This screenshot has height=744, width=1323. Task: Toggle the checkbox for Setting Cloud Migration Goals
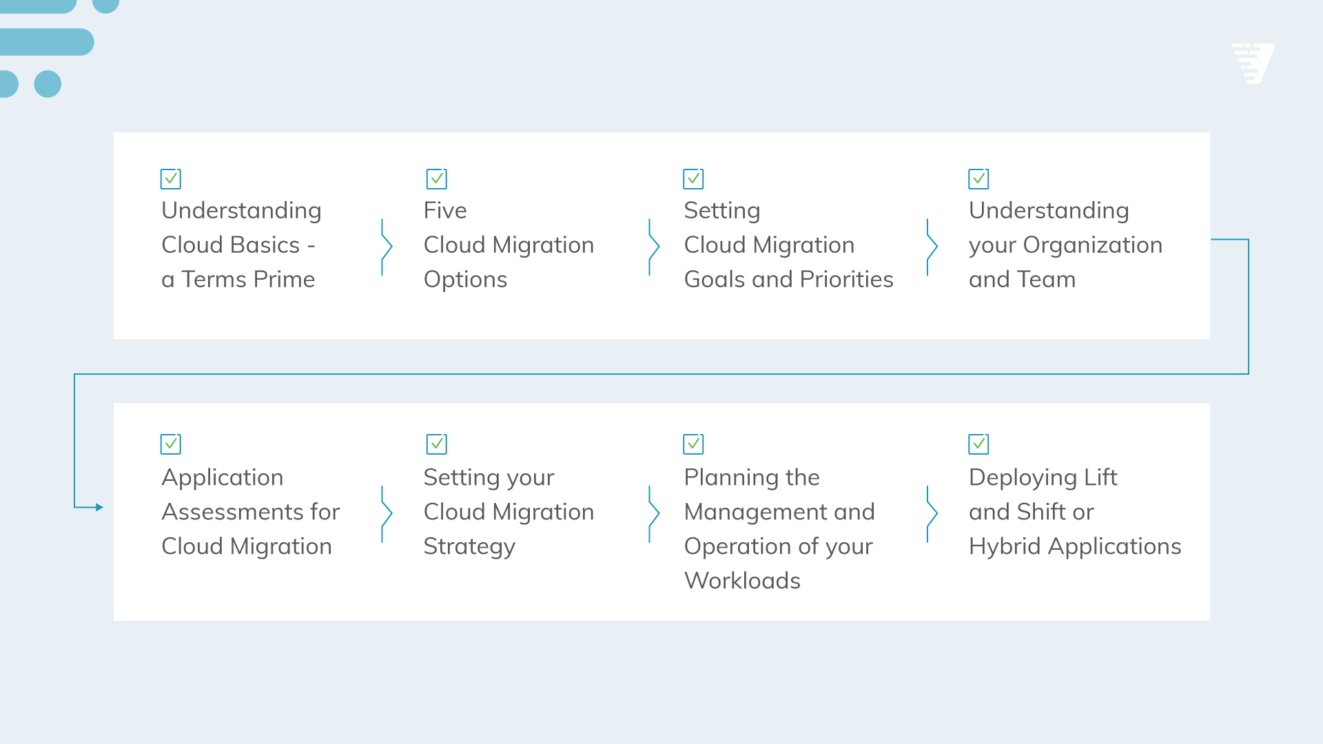coord(693,178)
